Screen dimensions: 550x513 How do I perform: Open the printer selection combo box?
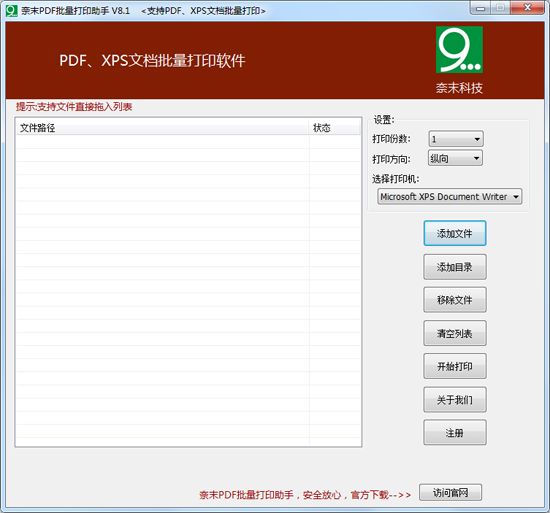pyautogui.click(x=449, y=196)
